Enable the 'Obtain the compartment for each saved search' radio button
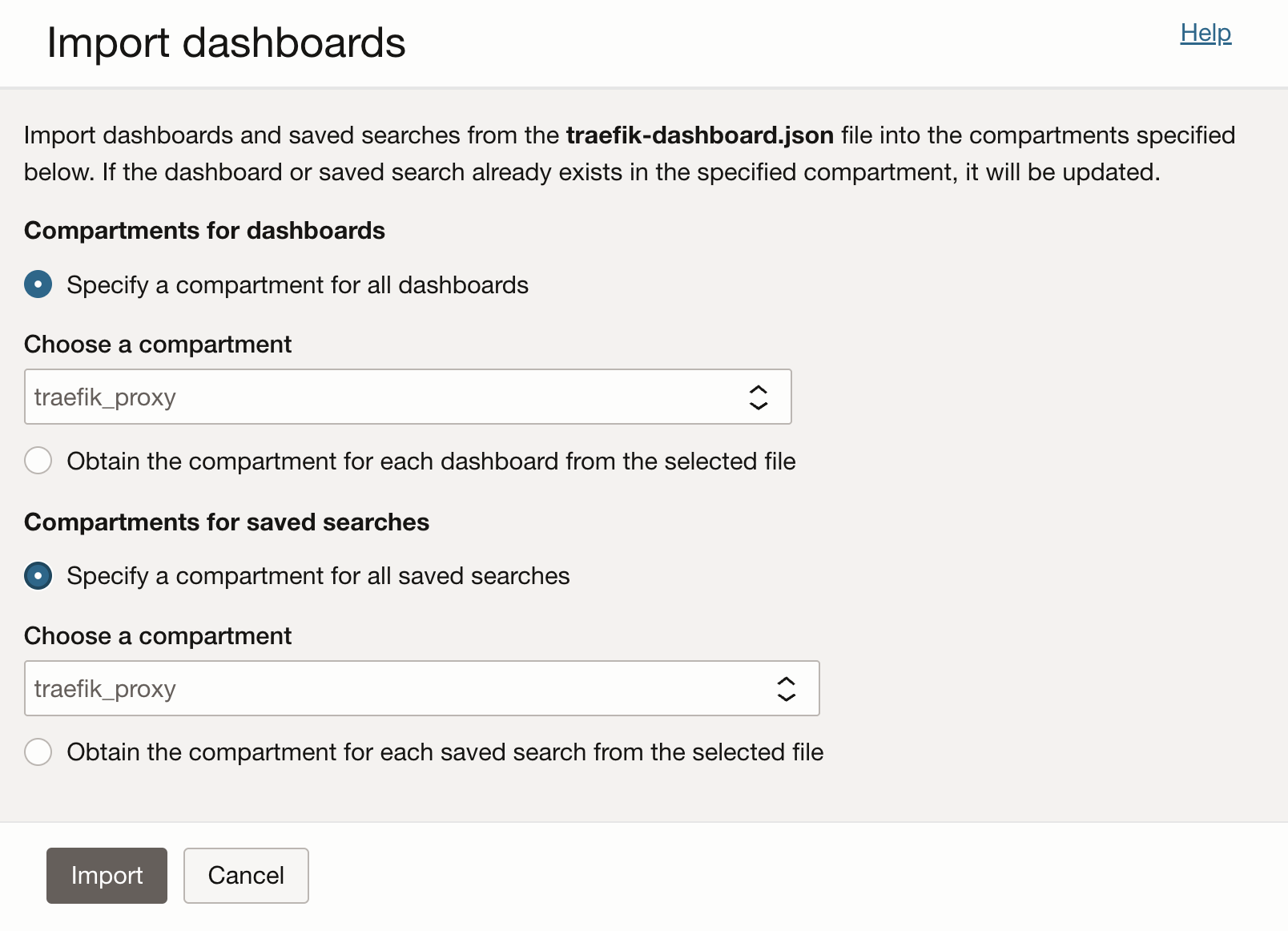The height and width of the screenshot is (931, 1288). point(38,752)
